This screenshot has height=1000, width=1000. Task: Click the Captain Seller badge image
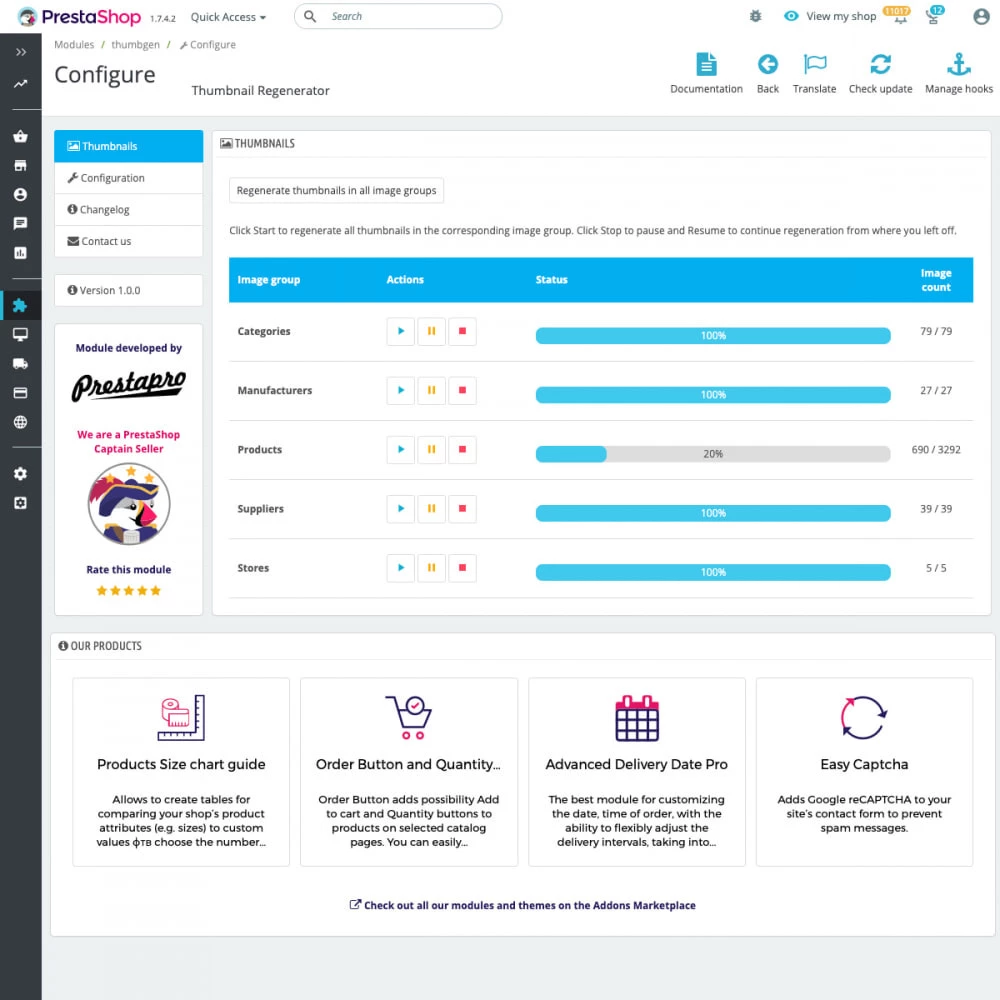pyautogui.click(x=129, y=504)
